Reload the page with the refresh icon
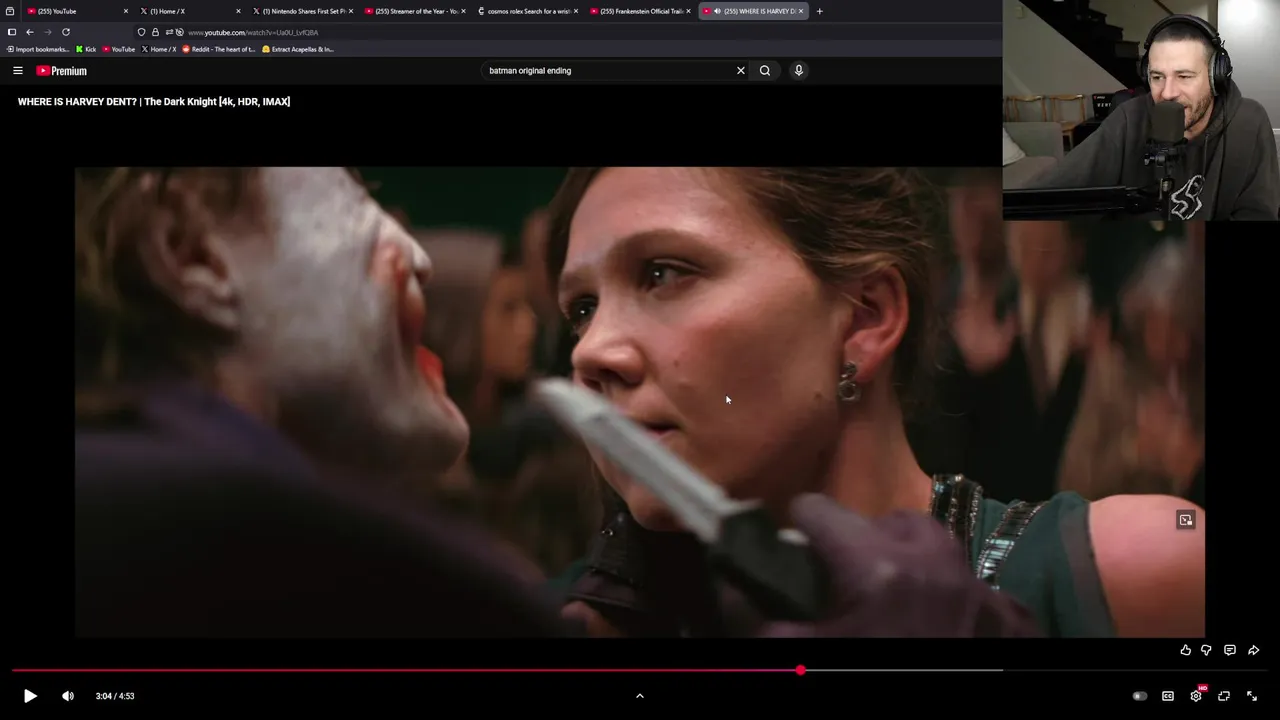 66,32
